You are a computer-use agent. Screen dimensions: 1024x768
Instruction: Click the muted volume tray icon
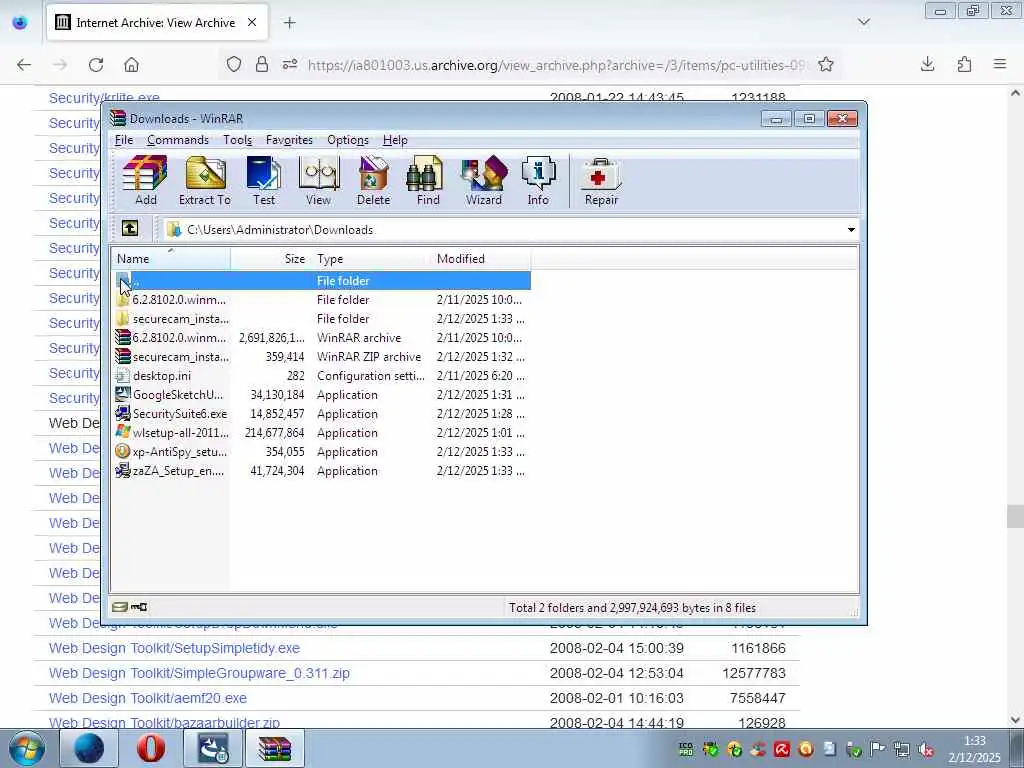[926, 749]
